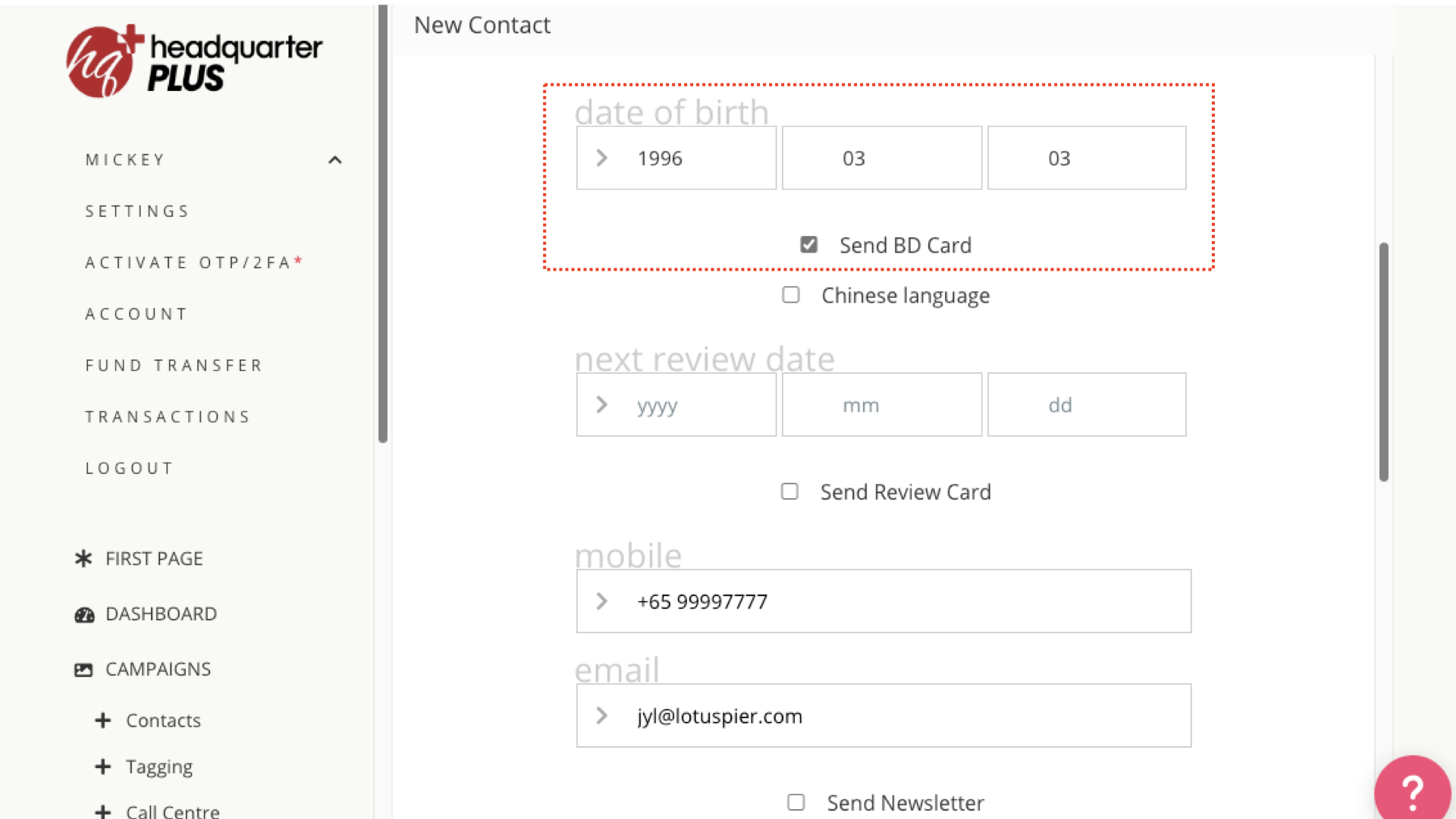
Task: Click the Campaigns image icon
Action: click(83, 670)
